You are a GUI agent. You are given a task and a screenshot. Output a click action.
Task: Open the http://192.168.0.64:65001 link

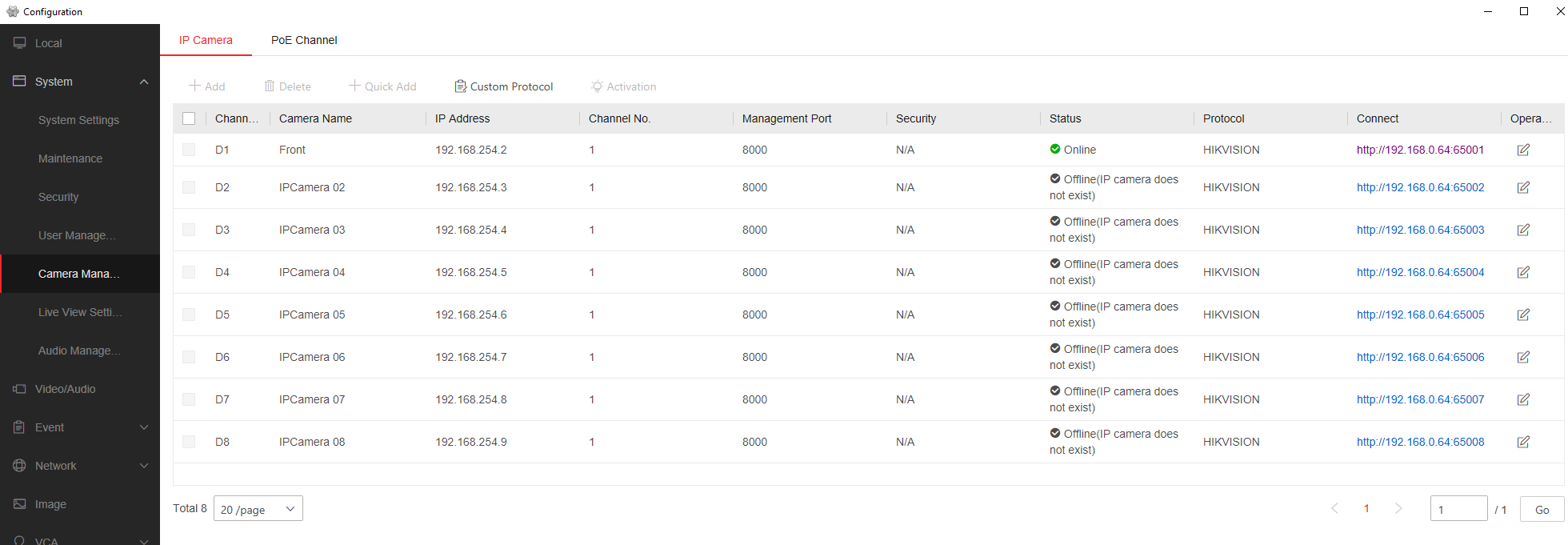pyautogui.click(x=1420, y=150)
